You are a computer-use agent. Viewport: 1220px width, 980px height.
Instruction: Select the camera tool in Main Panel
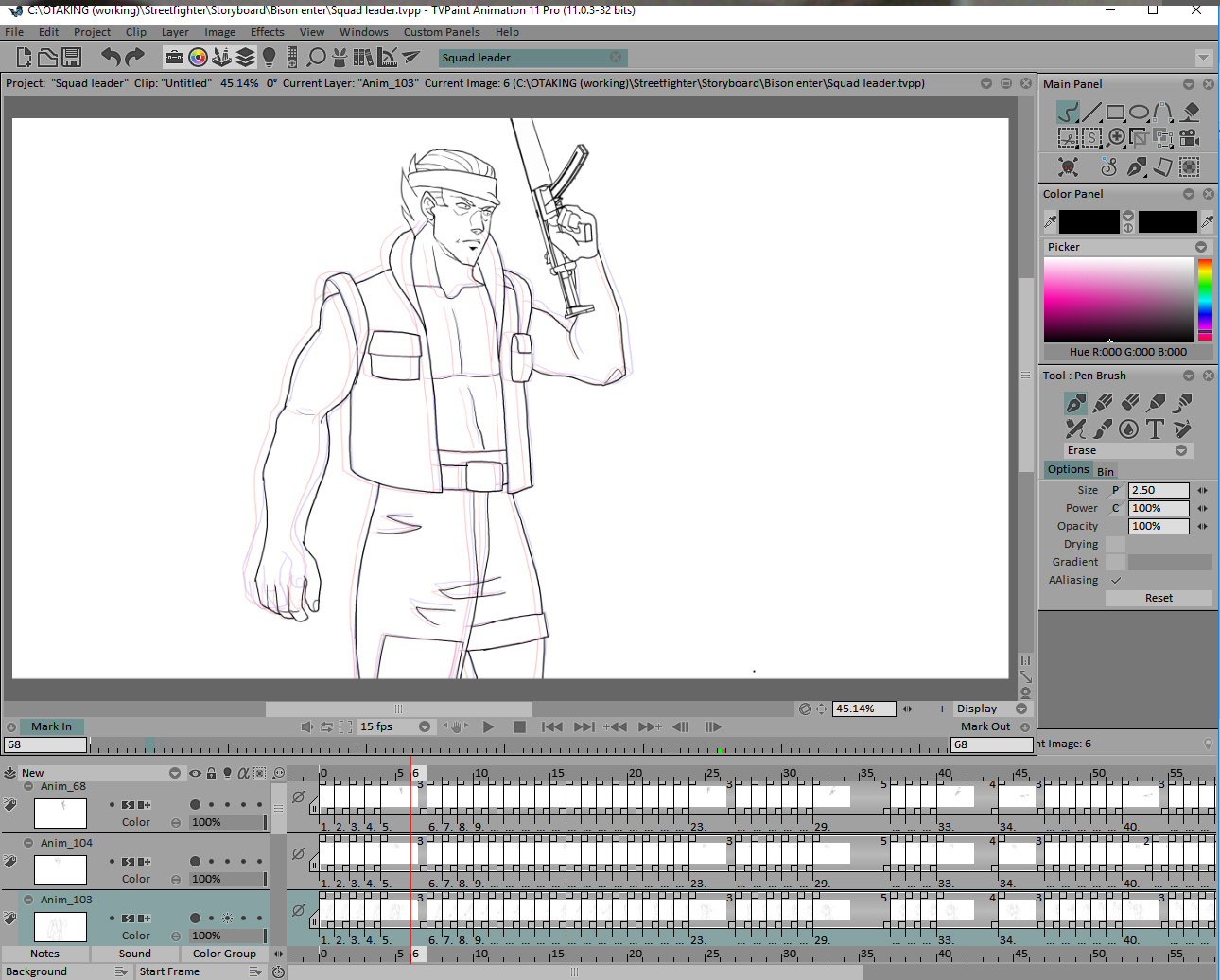tap(1190, 138)
